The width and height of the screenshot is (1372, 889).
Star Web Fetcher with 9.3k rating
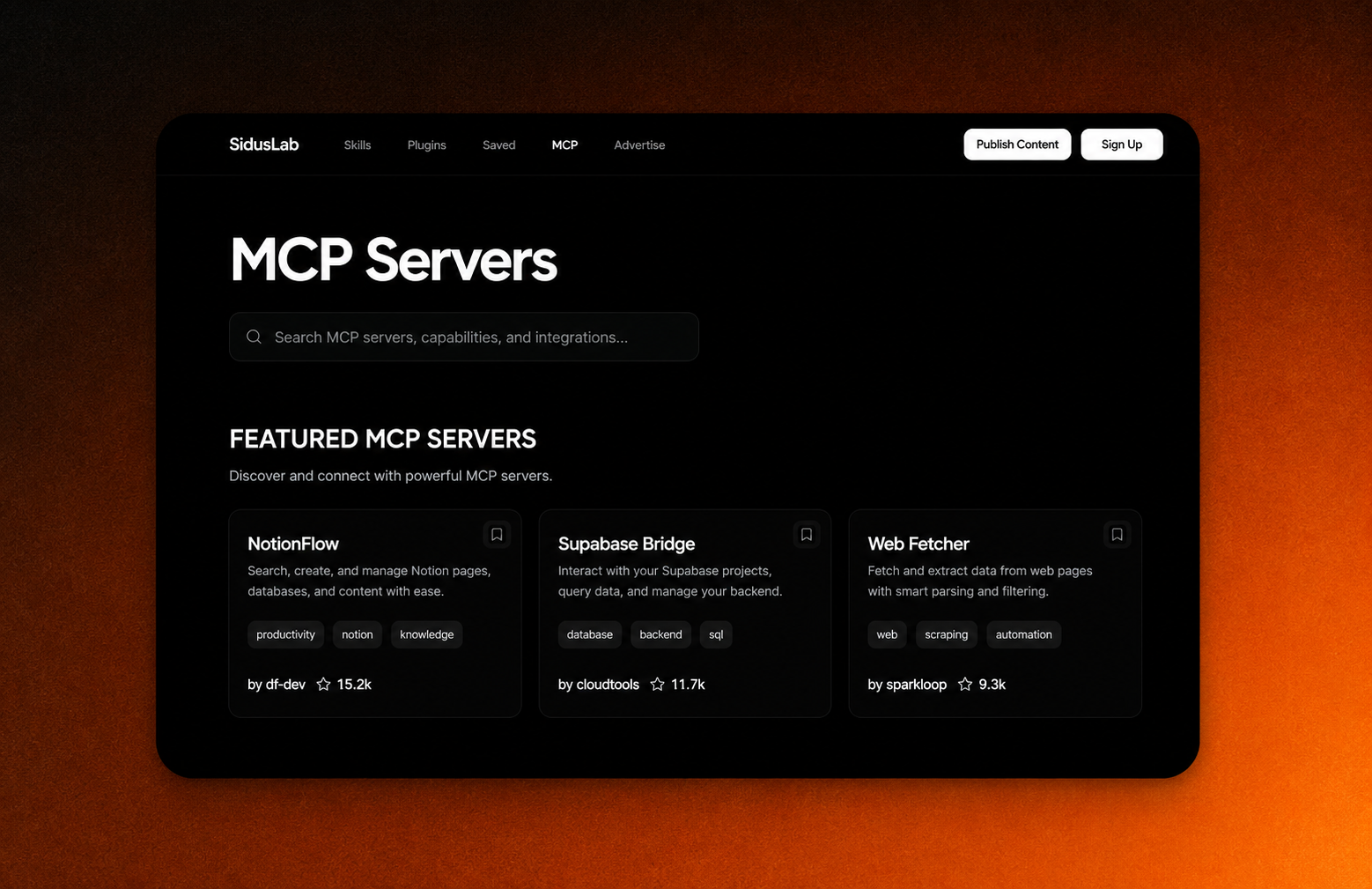[965, 685]
